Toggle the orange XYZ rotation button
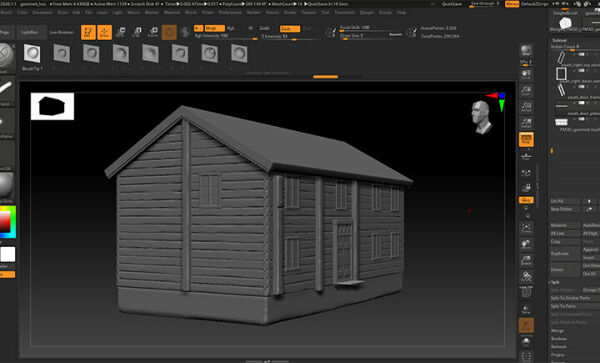This screenshot has height=363, width=600. click(526, 200)
